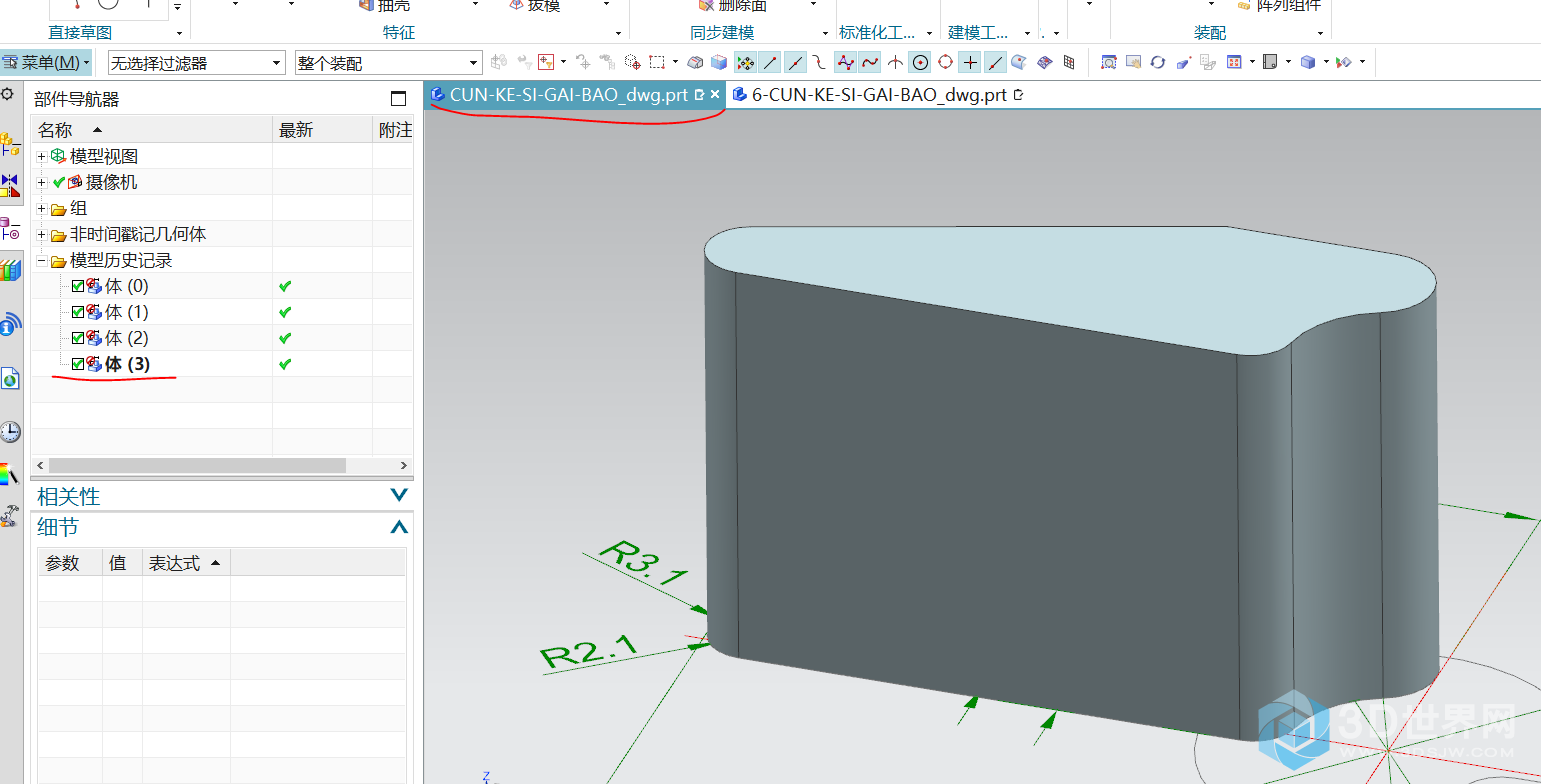
Task: Click the 最新 column header
Action: click(x=322, y=130)
